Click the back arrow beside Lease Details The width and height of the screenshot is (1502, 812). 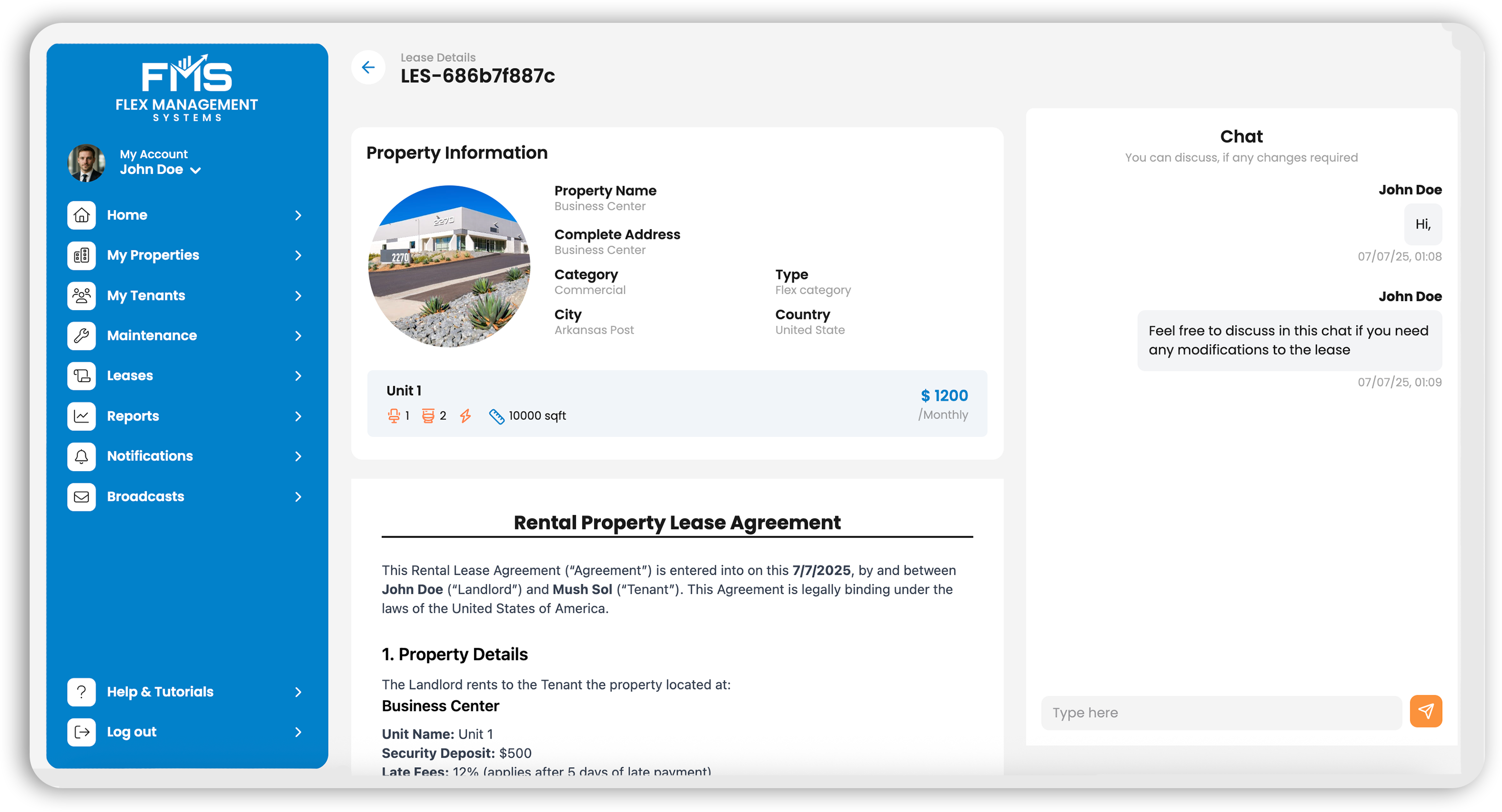pos(368,68)
